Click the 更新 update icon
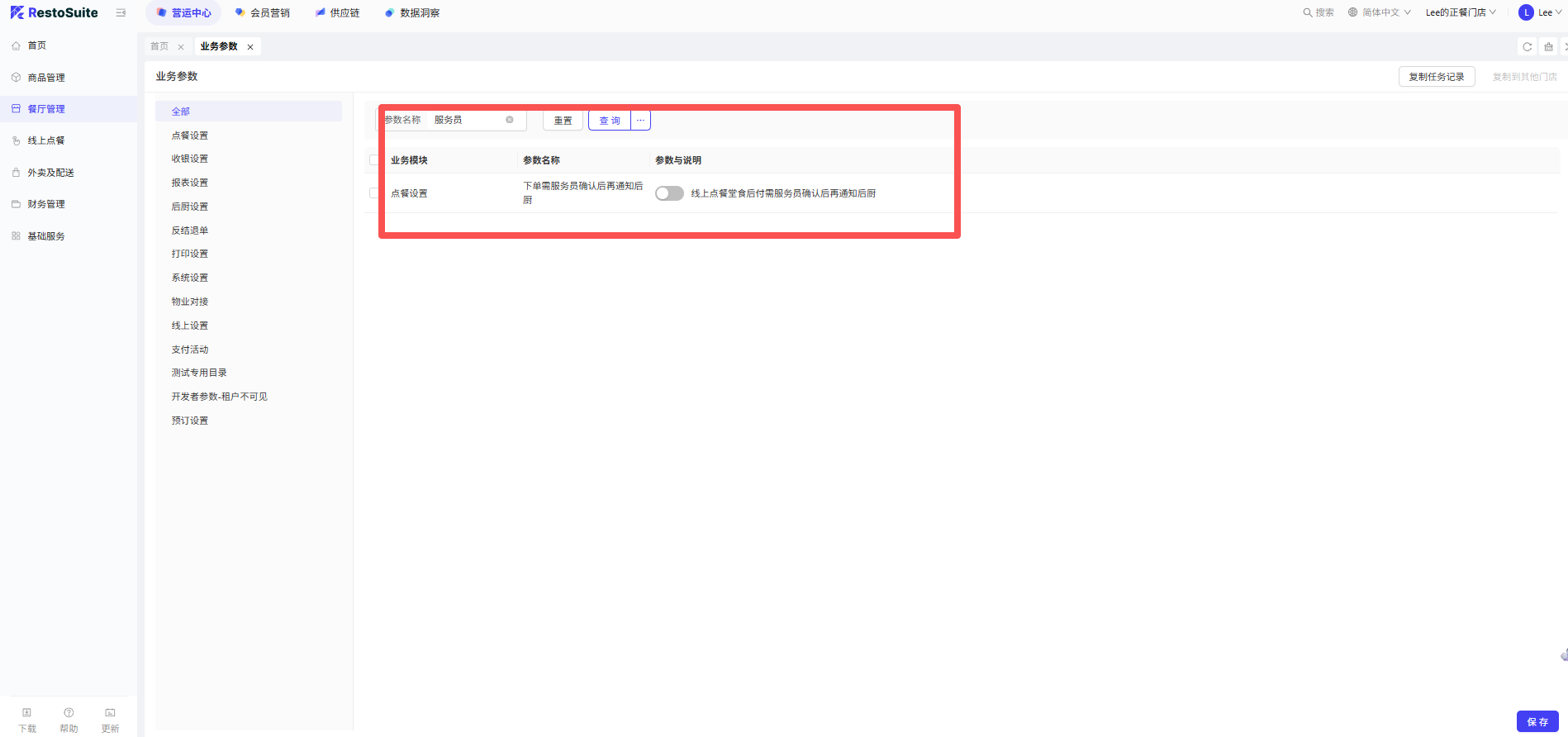Viewport: 1568px width, 737px height. coord(110,713)
